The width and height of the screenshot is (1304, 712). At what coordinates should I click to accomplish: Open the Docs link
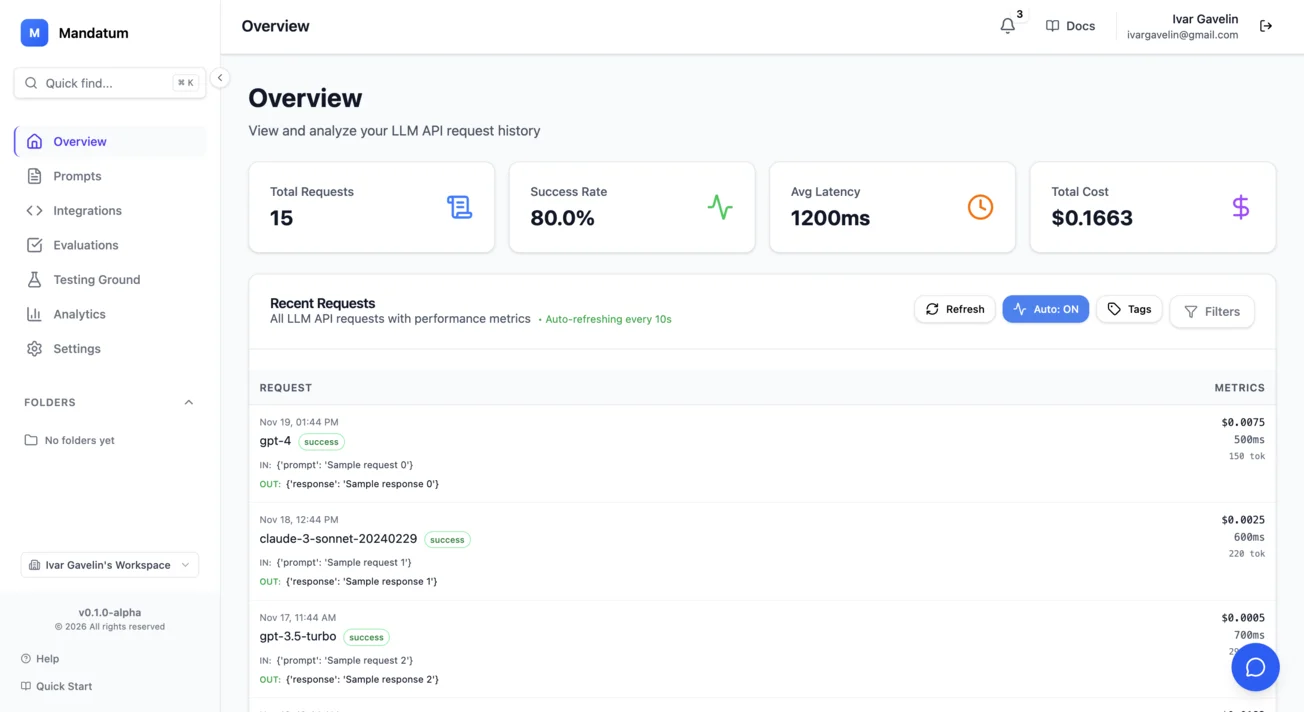point(1070,26)
